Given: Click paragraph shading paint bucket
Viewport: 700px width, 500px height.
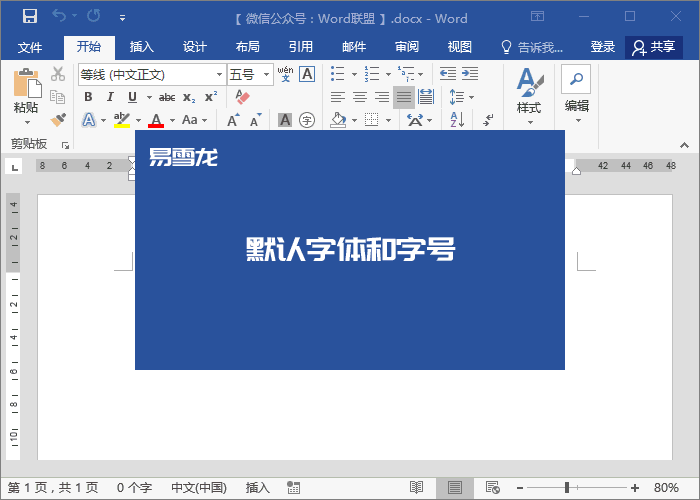Looking at the screenshot, I should tap(338, 120).
